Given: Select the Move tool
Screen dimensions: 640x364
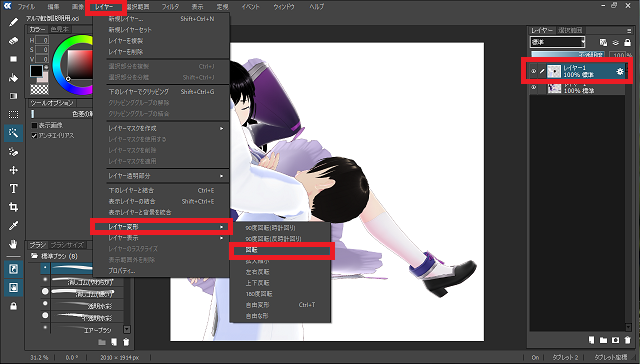Looking at the screenshot, I should [x=13, y=170].
